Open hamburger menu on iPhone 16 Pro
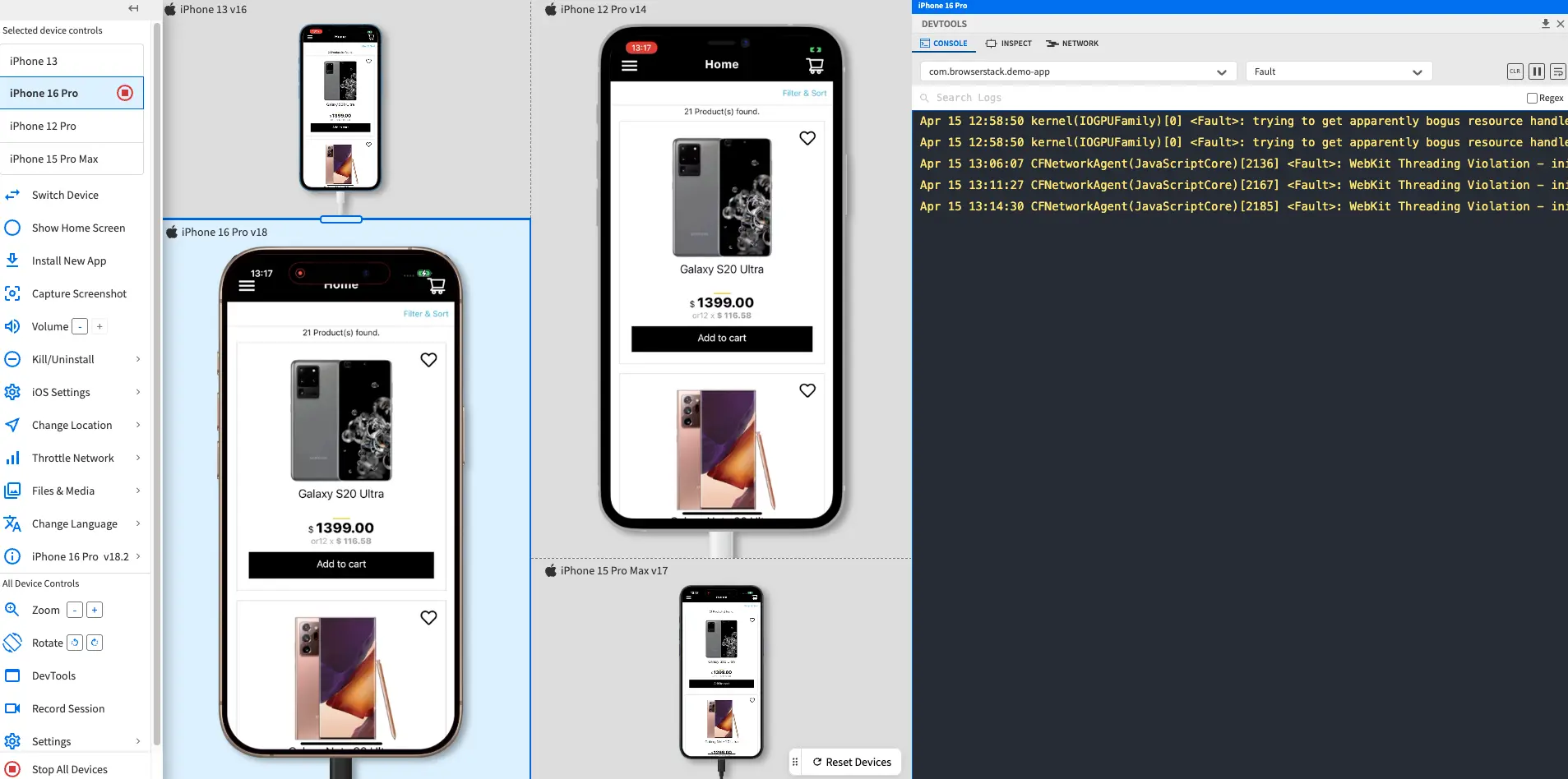 247,286
